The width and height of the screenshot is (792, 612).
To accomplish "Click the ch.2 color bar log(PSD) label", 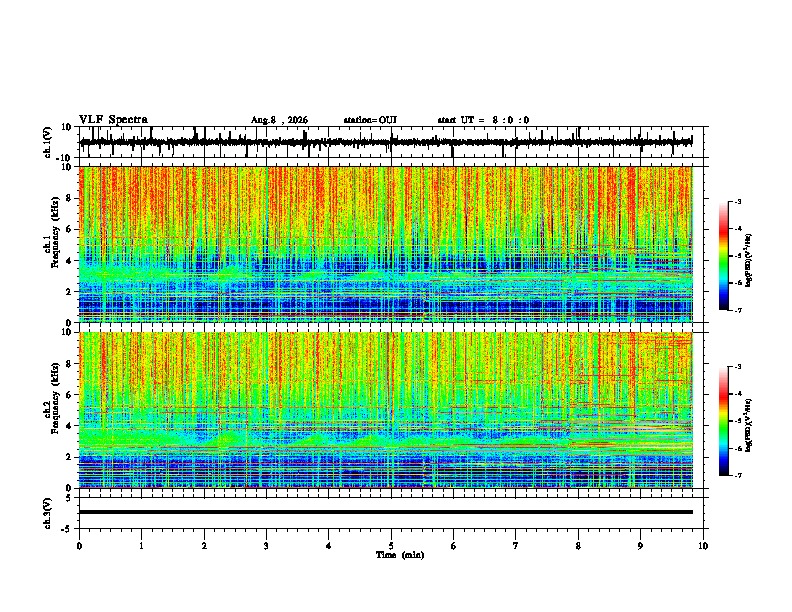I will tap(749, 425).
